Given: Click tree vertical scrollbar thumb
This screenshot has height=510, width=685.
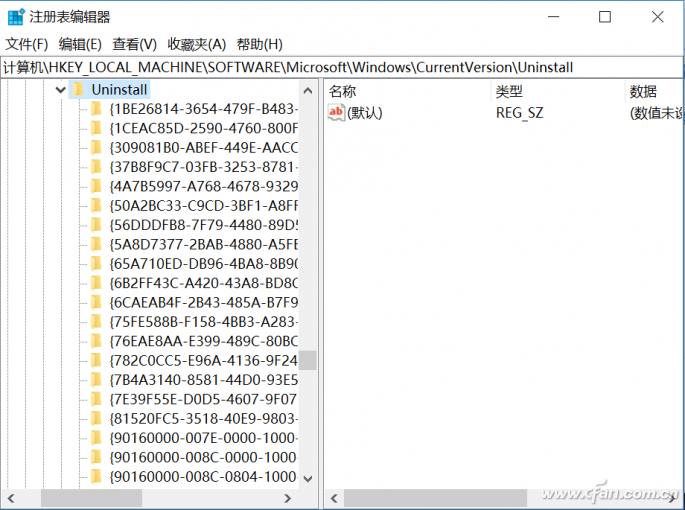Looking at the screenshot, I should [x=308, y=360].
